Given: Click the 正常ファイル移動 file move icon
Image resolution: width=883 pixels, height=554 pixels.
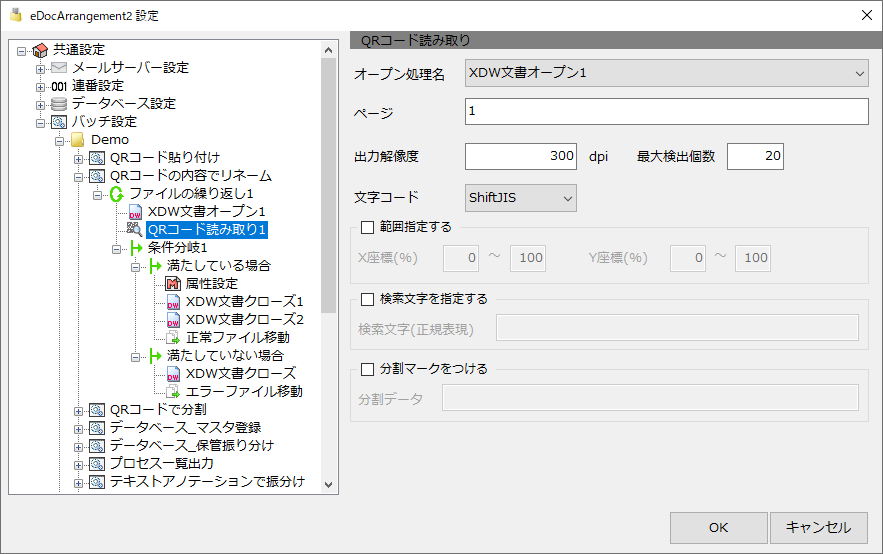Looking at the screenshot, I should pos(173,338).
